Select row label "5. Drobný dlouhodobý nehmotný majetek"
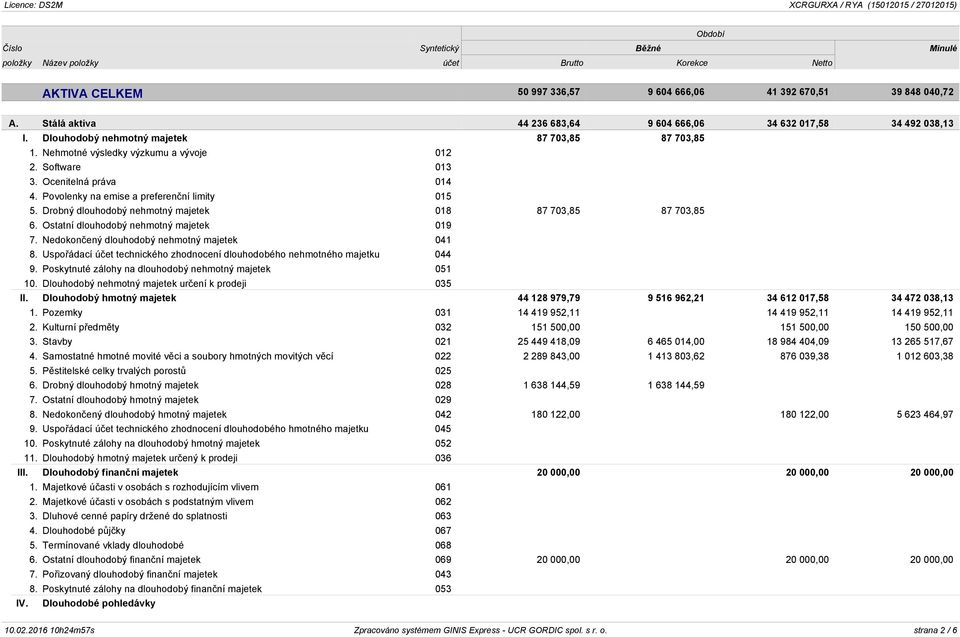The image size is (960, 637). point(119,211)
